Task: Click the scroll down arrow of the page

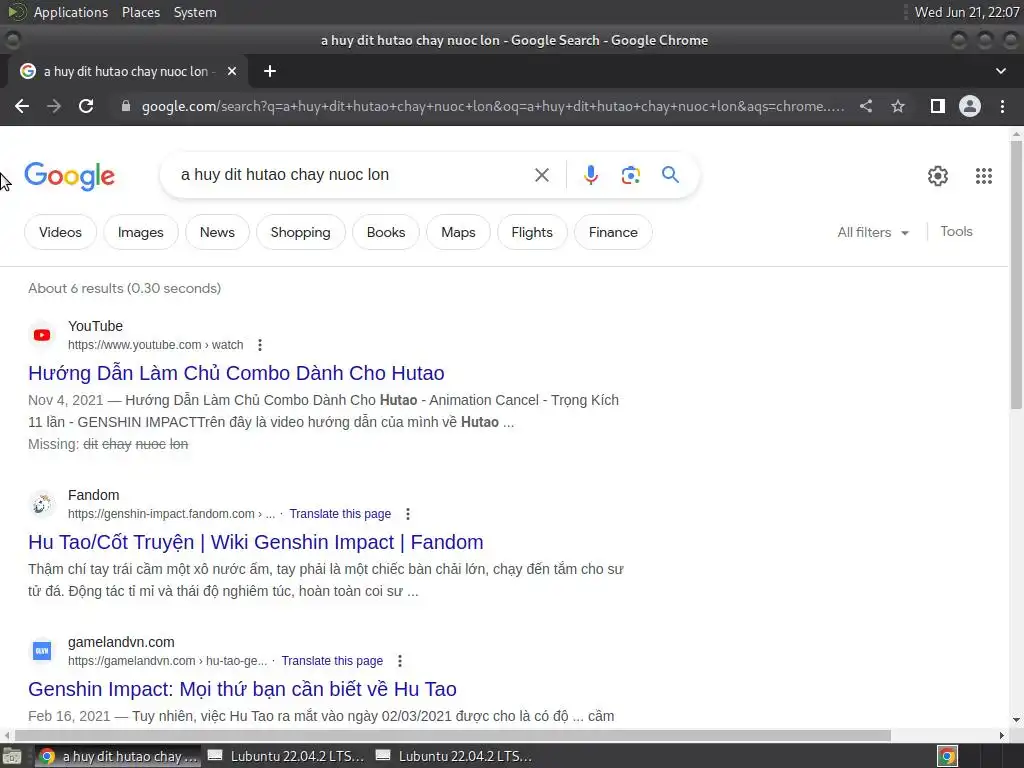Action: point(1016,720)
